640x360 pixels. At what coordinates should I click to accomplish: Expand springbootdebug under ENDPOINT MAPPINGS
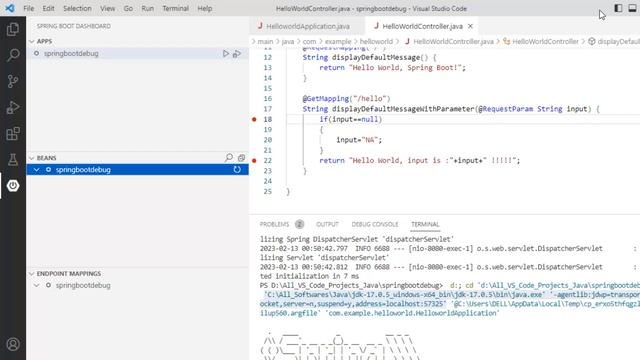tap(37, 285)
